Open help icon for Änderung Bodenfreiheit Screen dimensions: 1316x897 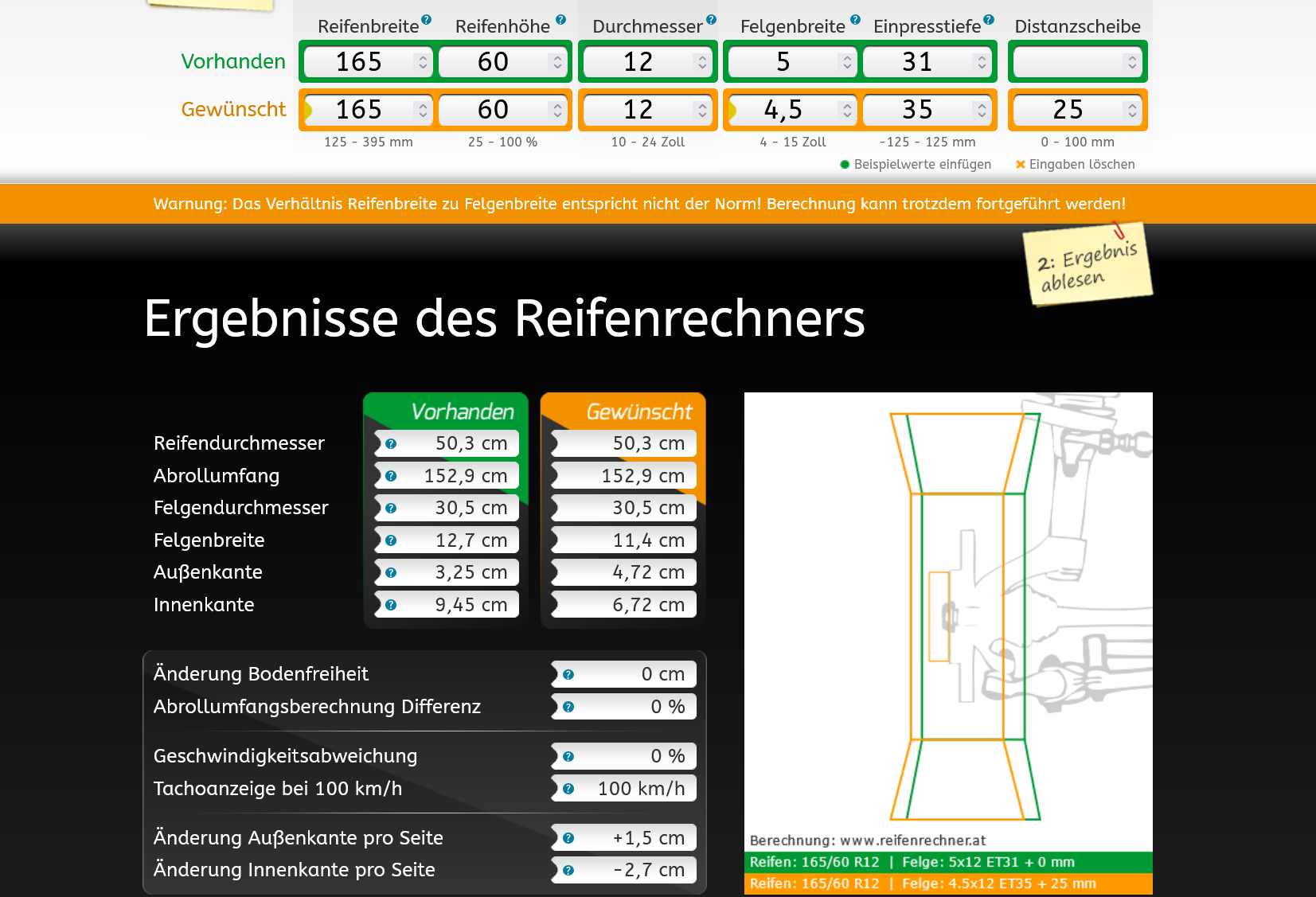coord(568,675)
